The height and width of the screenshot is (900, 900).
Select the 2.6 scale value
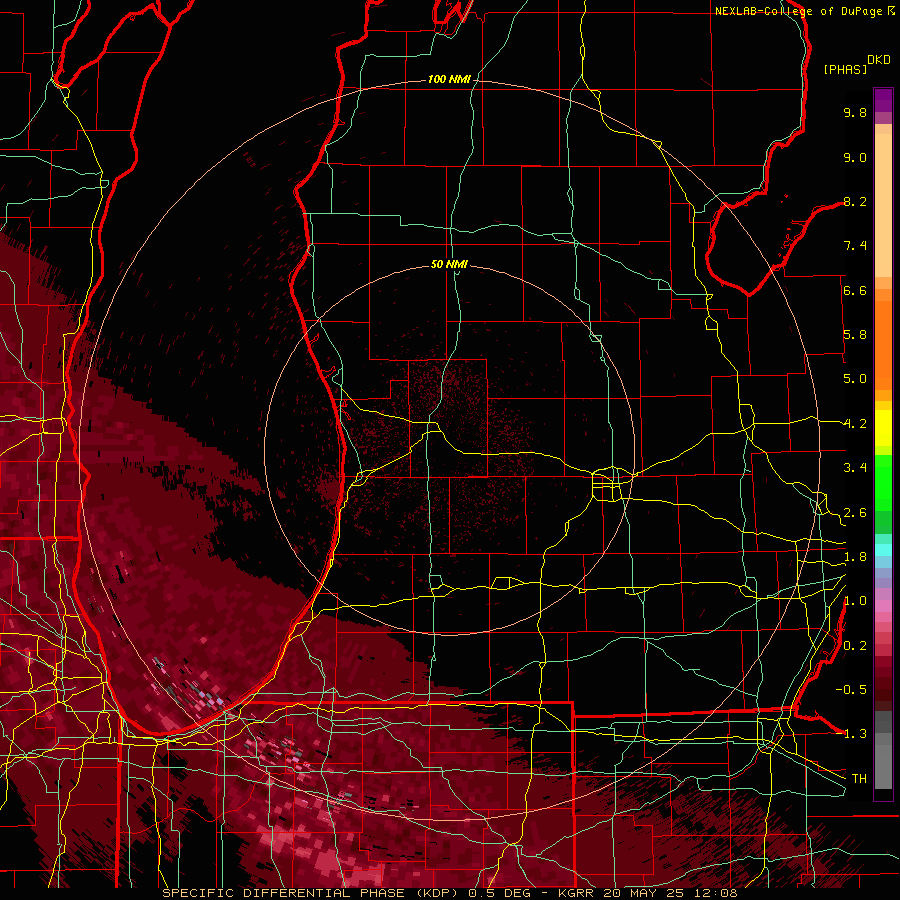(x=855, y=513)
